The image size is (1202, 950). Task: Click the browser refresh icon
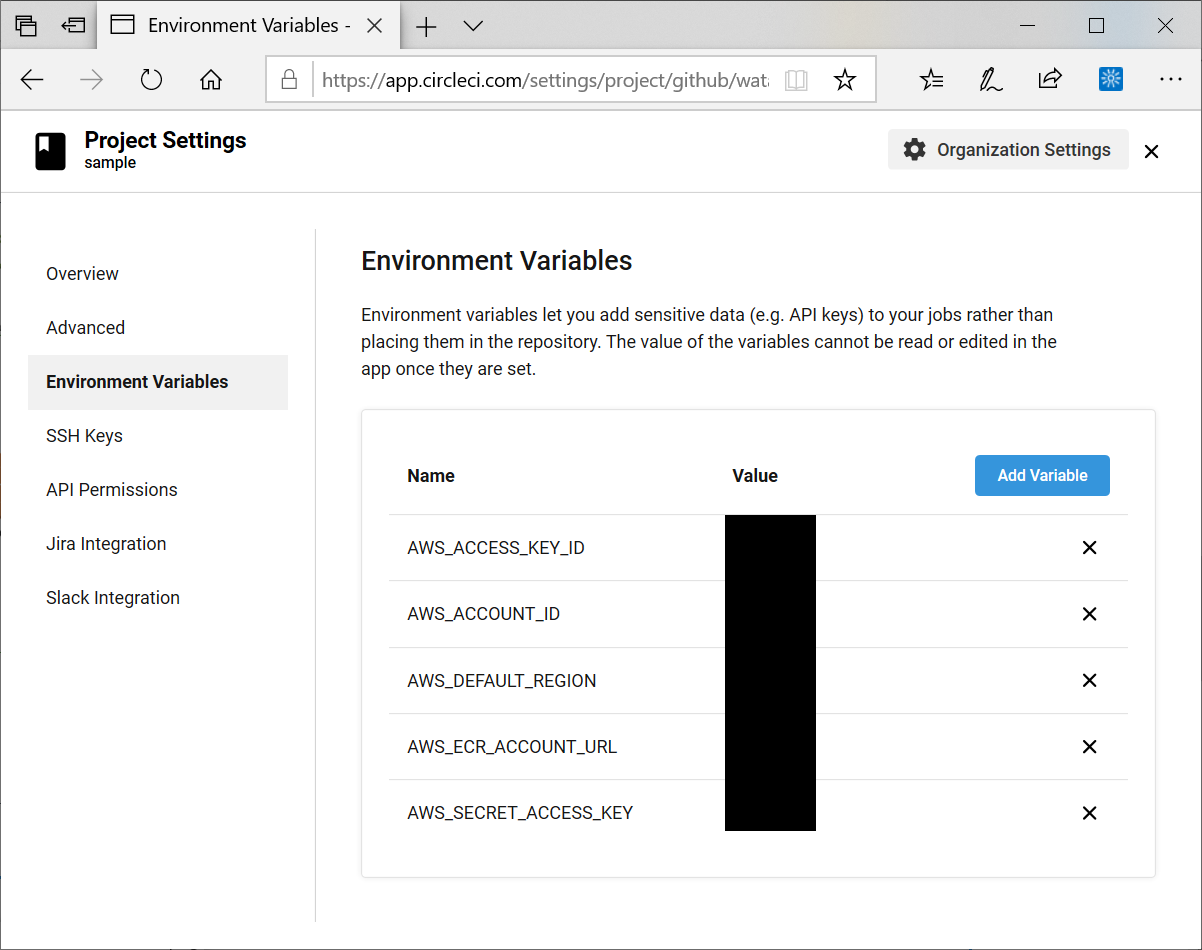click(151, 80)
